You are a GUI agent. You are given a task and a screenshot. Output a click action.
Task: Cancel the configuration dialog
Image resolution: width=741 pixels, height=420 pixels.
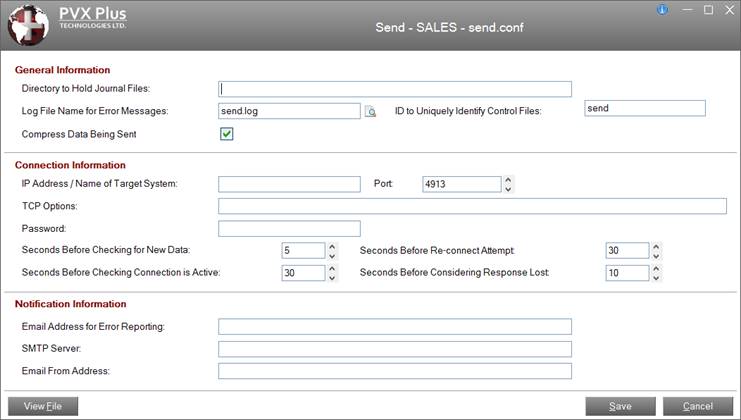696,406
